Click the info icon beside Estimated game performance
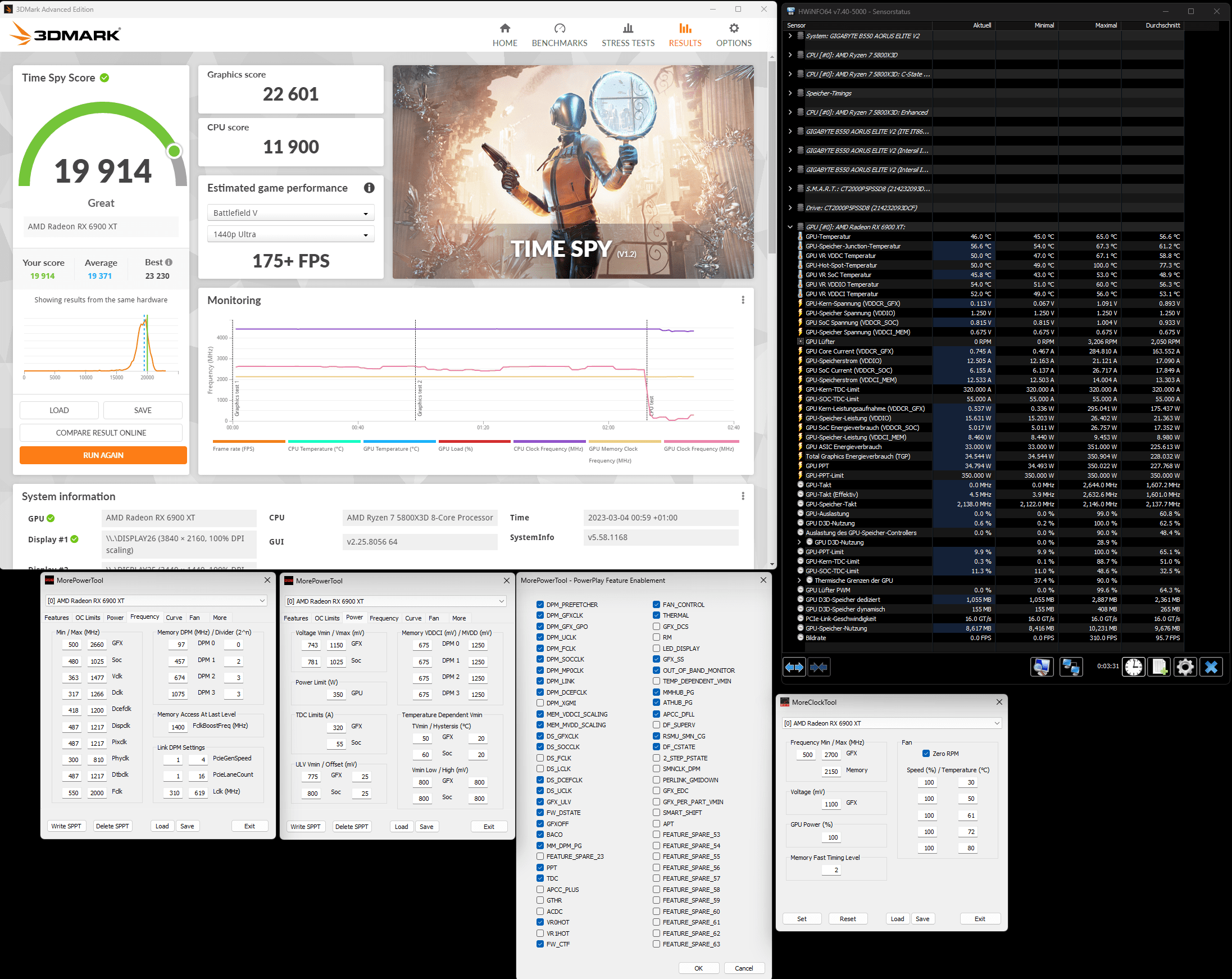Viewport: 1232px width, 979px height. (369, 188)
